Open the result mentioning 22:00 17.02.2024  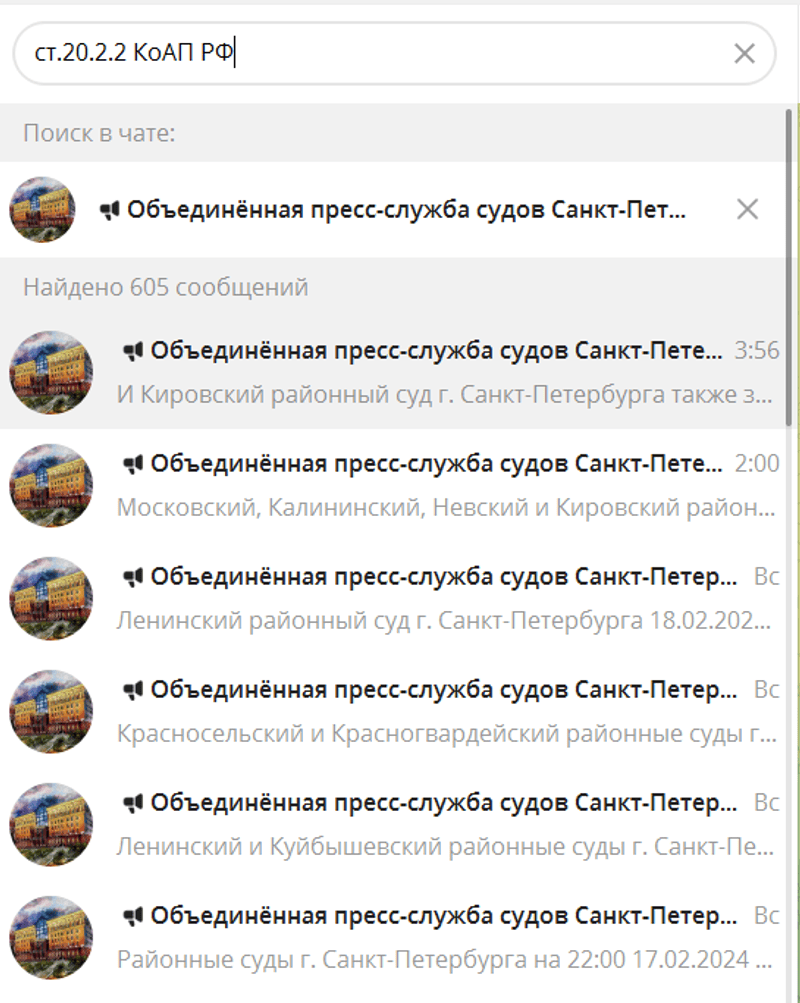coord(393,938)
